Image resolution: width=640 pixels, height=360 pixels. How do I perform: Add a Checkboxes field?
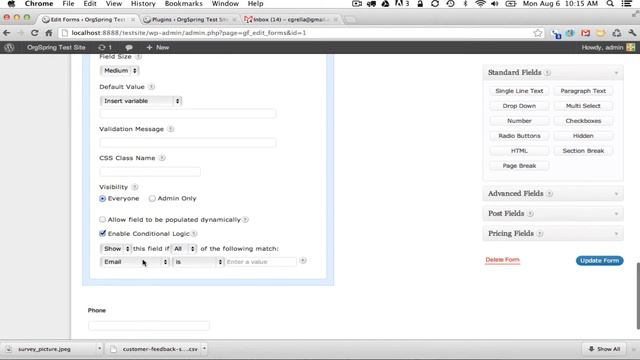point(583,121)
